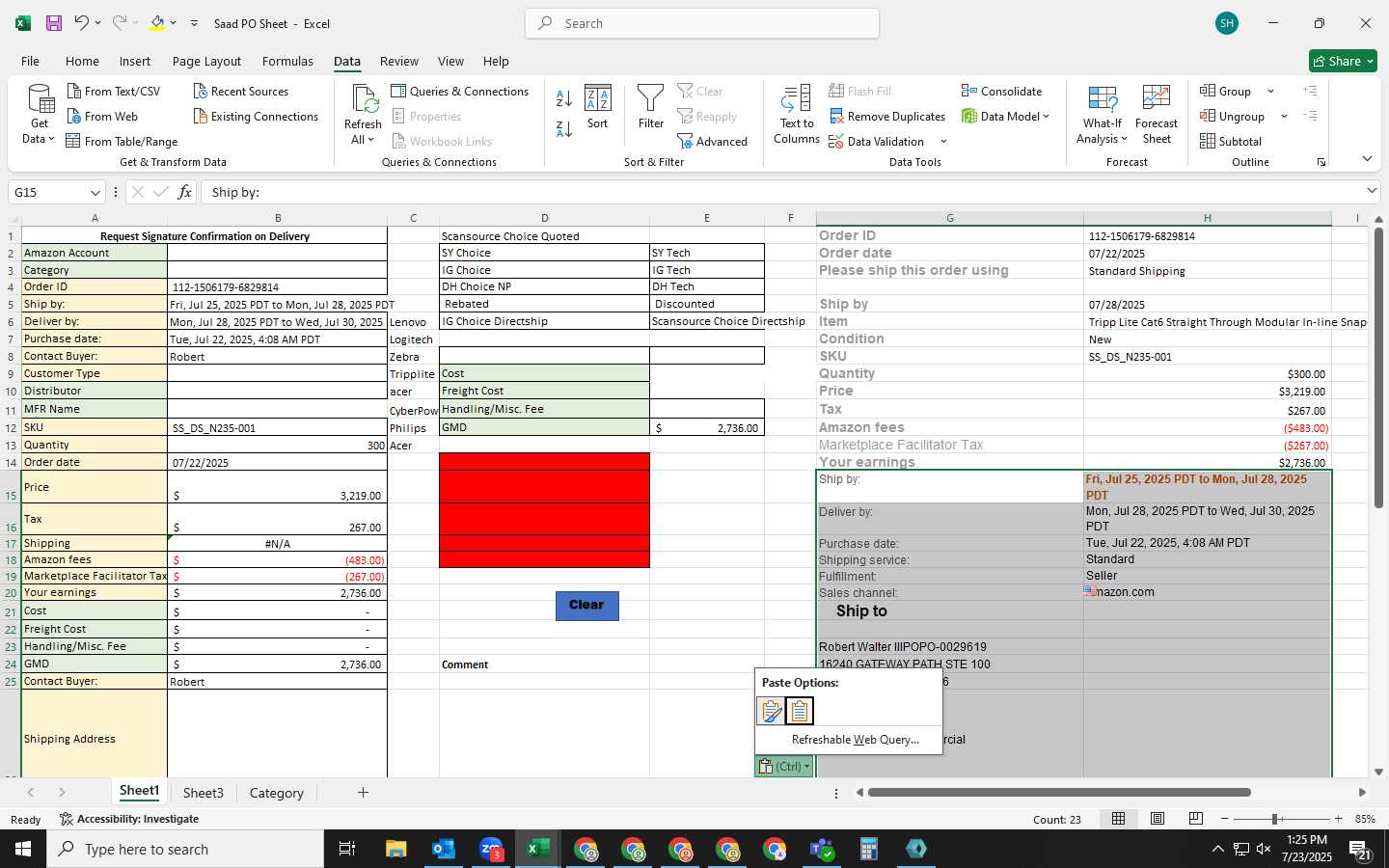Open Sheet3 worksheet tab
This screenshot has height=868, width=1389.
point(204,793)
